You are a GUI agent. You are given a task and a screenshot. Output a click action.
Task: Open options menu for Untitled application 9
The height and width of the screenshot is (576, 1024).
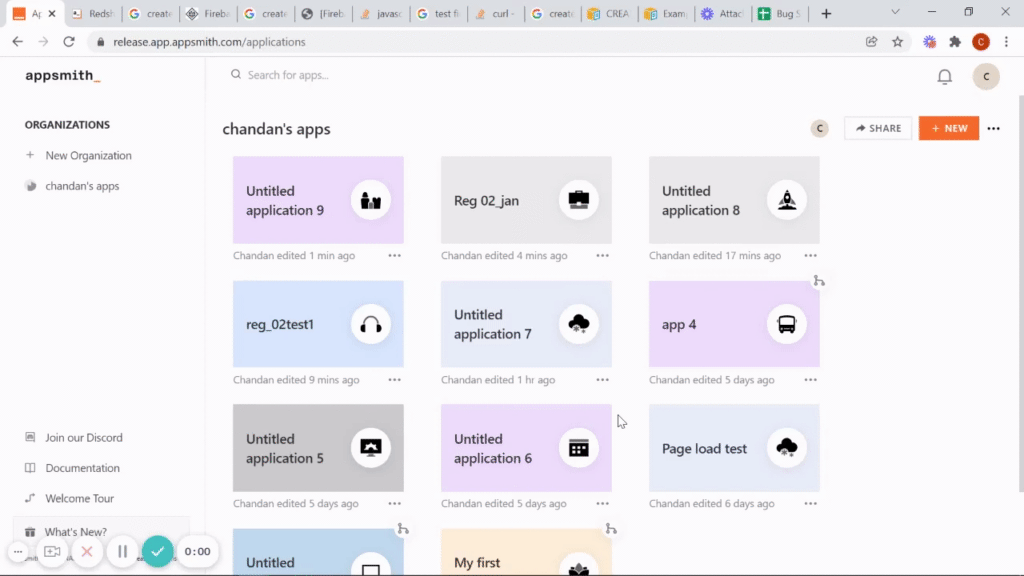click(394, 255)
